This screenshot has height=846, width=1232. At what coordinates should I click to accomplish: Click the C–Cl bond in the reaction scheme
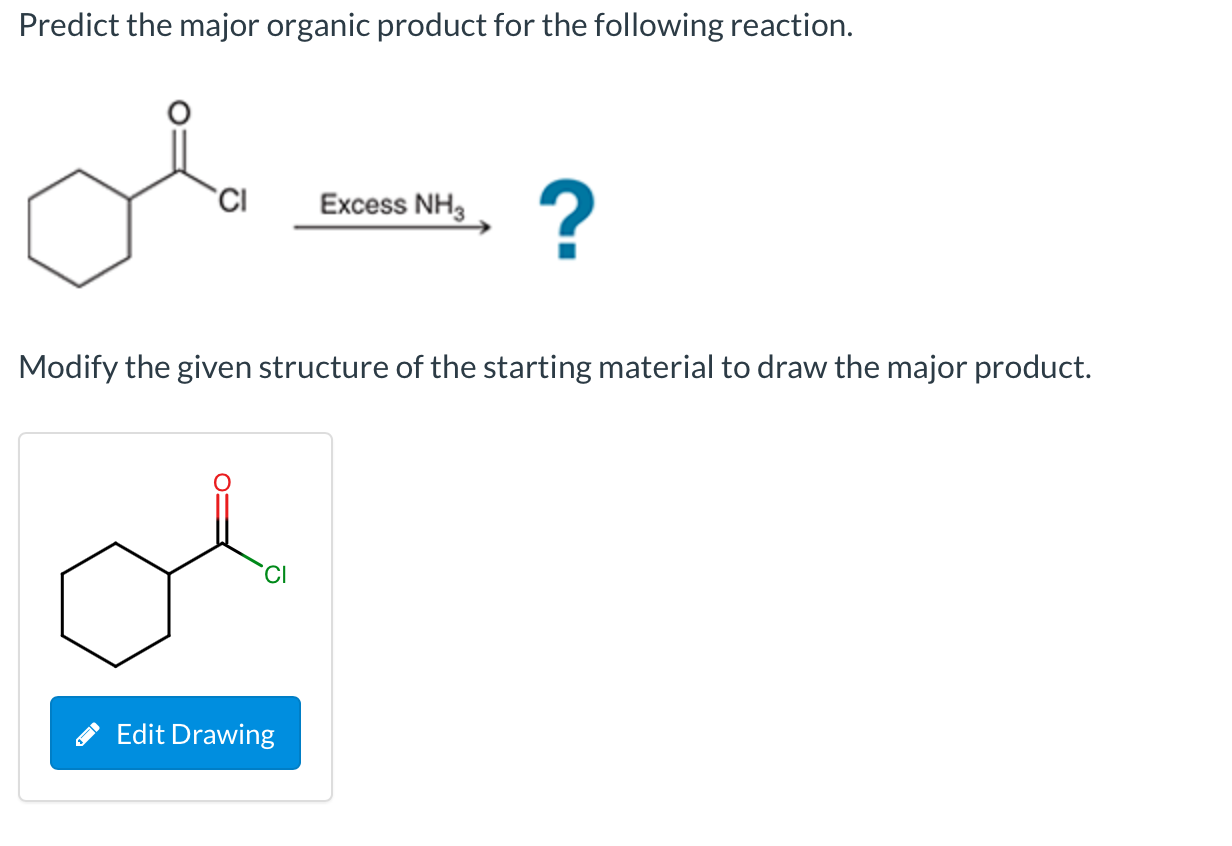[x=200, y=181]
